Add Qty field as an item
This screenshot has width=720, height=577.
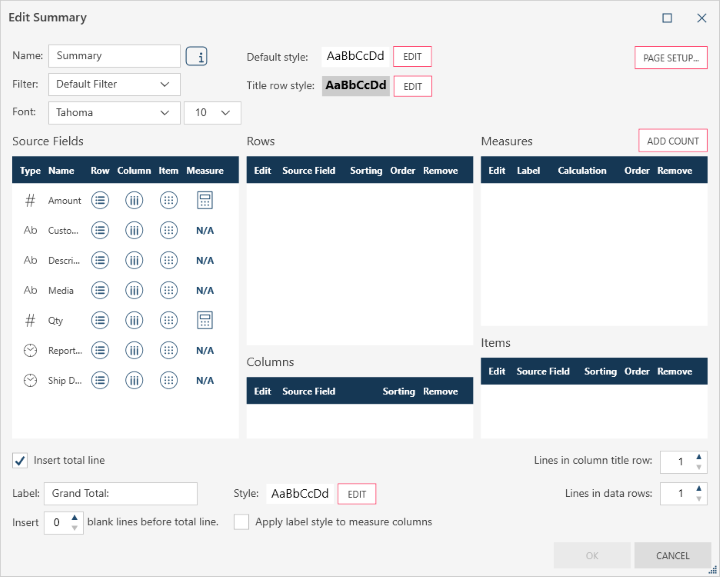[169, 320]
